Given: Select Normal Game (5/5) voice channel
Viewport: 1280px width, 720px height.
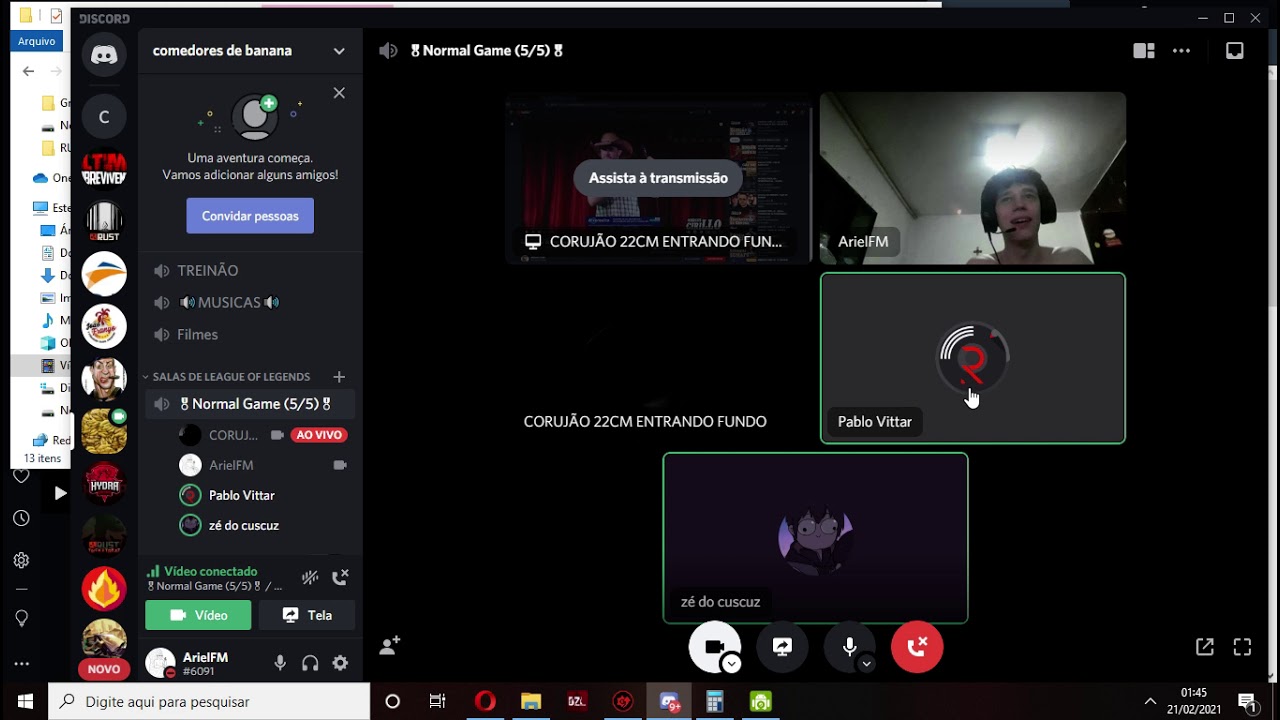Looking at the screenshot, I should (x=249, y=404).
